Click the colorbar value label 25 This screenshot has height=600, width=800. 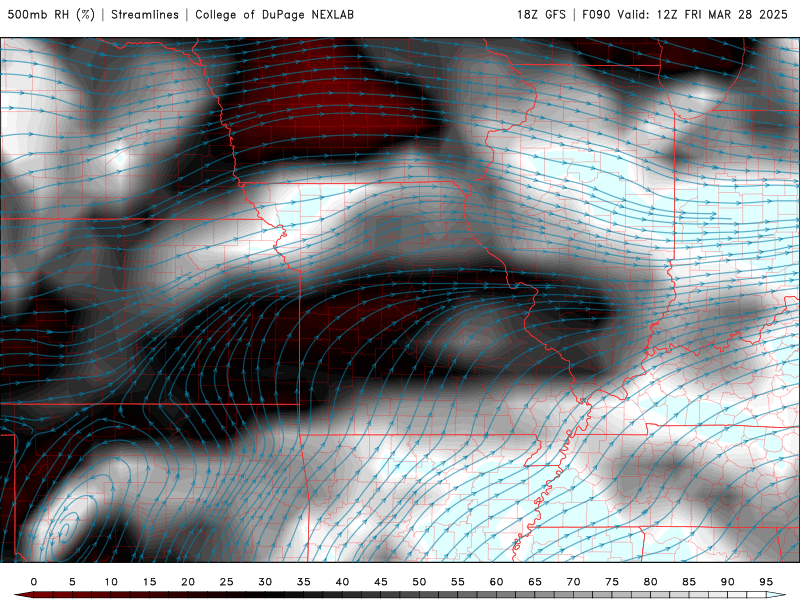click(227, 582)
